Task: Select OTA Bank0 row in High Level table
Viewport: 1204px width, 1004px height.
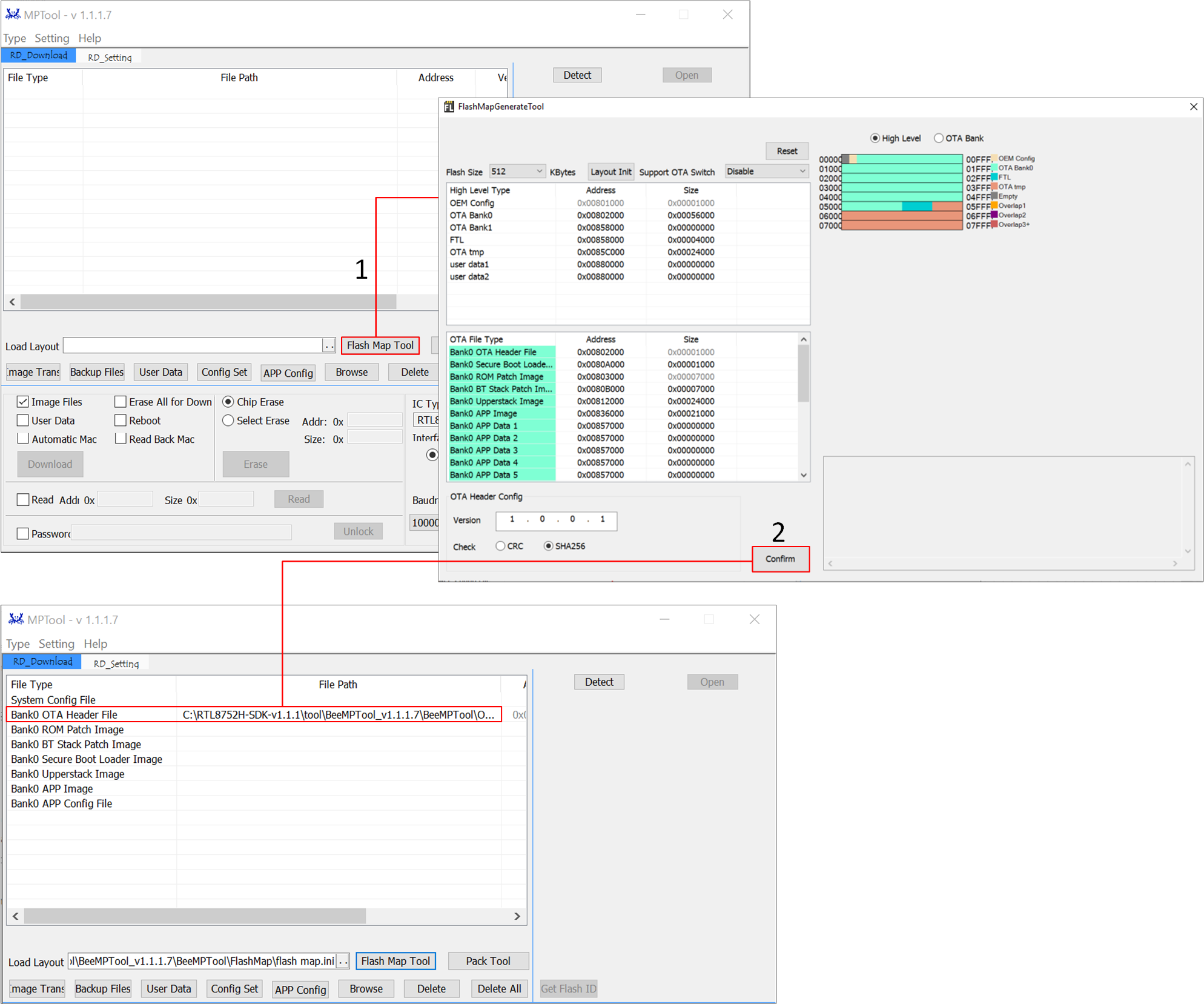Action: 627,215
